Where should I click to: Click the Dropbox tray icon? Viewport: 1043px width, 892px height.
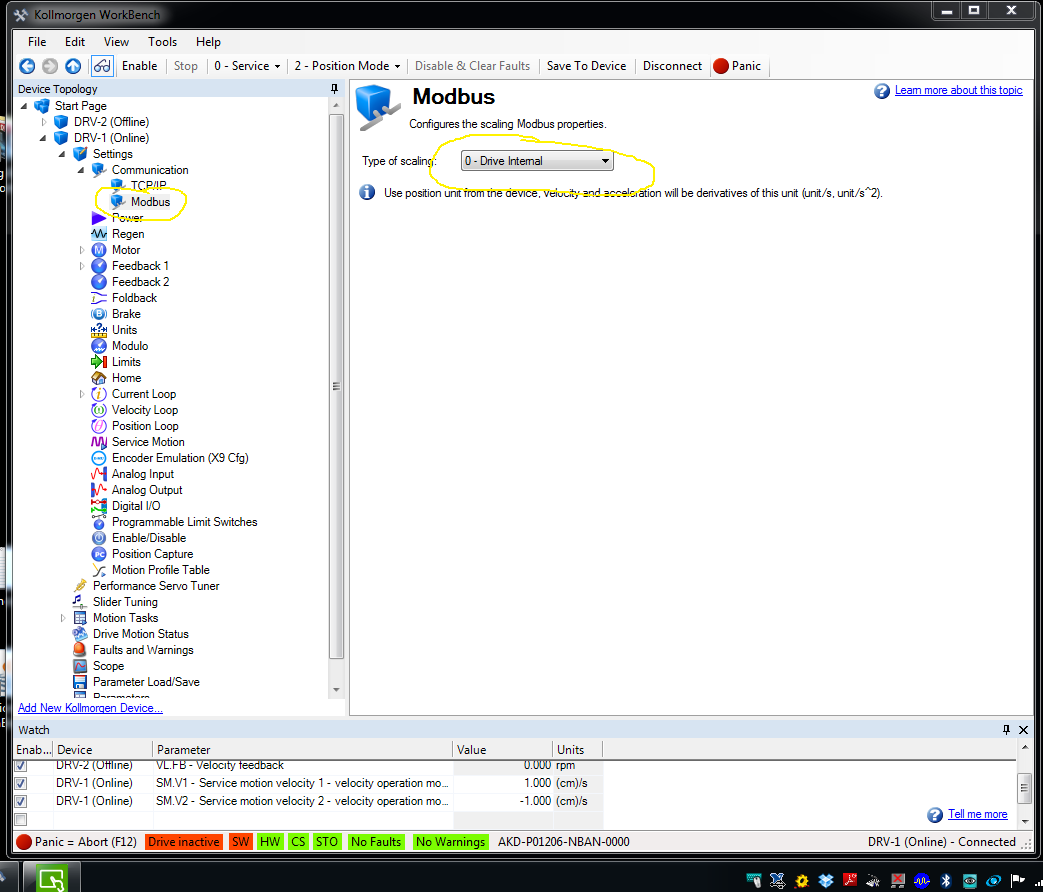tap(825, 881)
